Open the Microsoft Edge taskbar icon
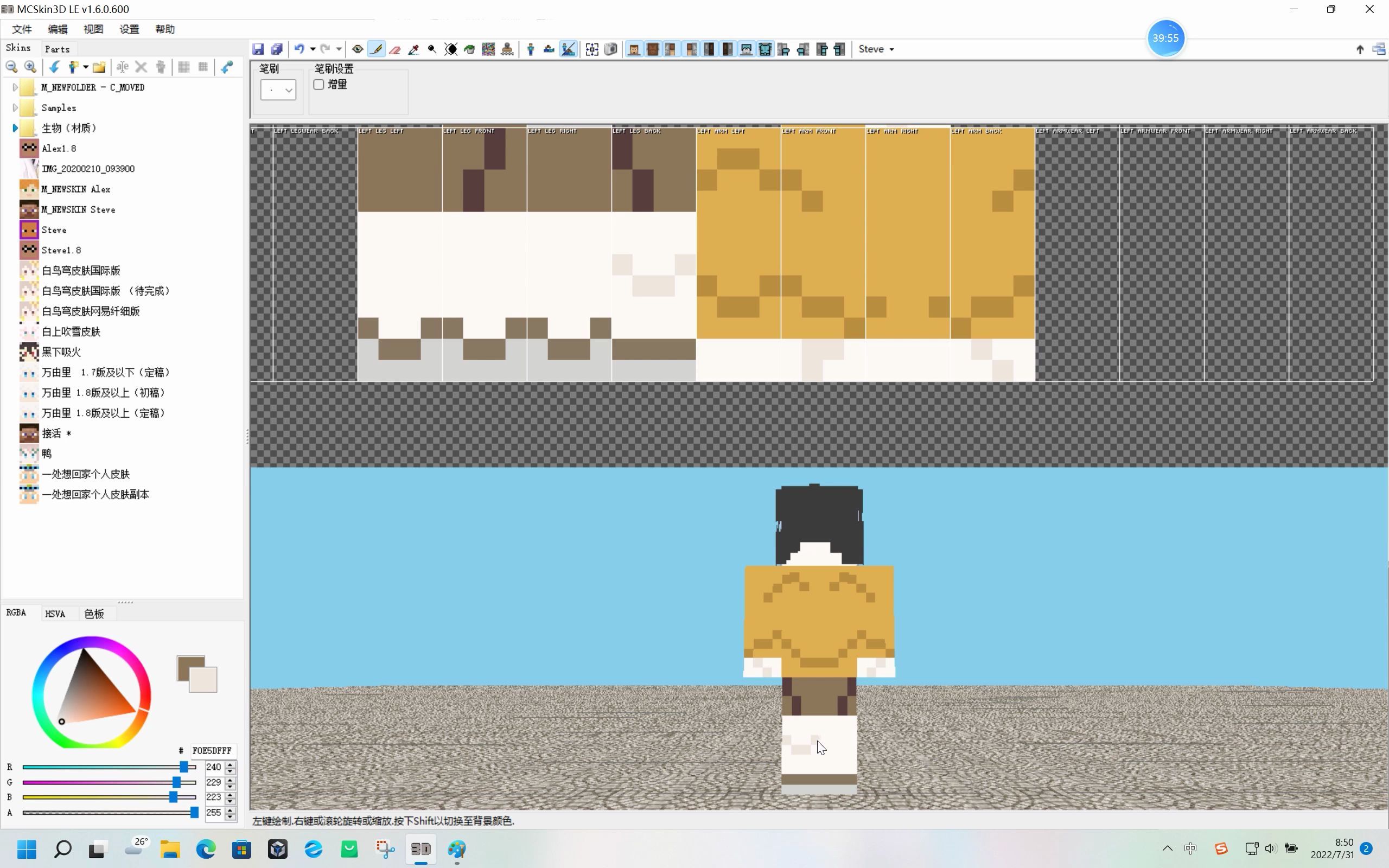Viewport: 1389px width, 868px height. click(x=206, y=849)
